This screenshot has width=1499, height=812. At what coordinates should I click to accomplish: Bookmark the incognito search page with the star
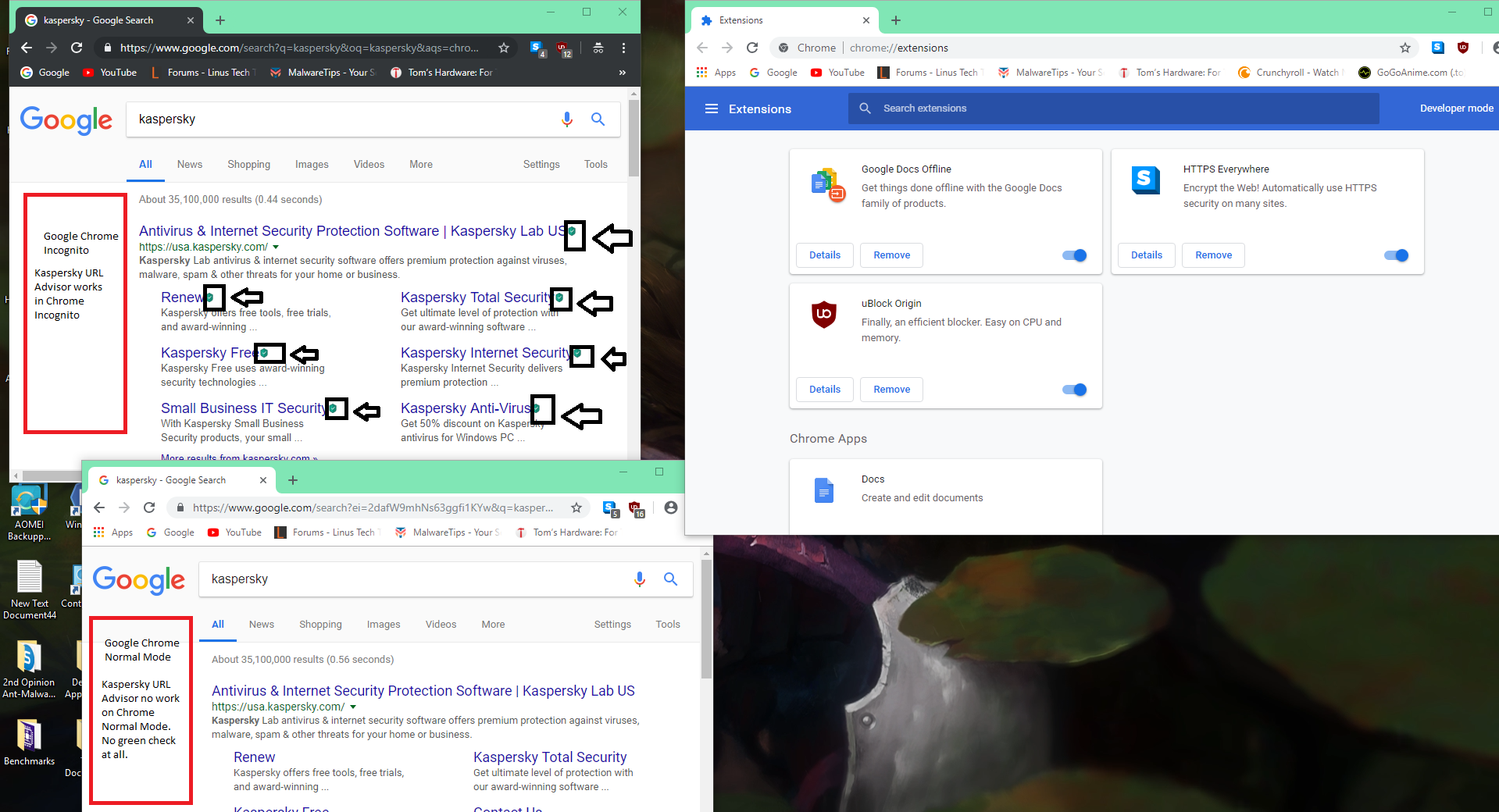[x=504, y=48]
